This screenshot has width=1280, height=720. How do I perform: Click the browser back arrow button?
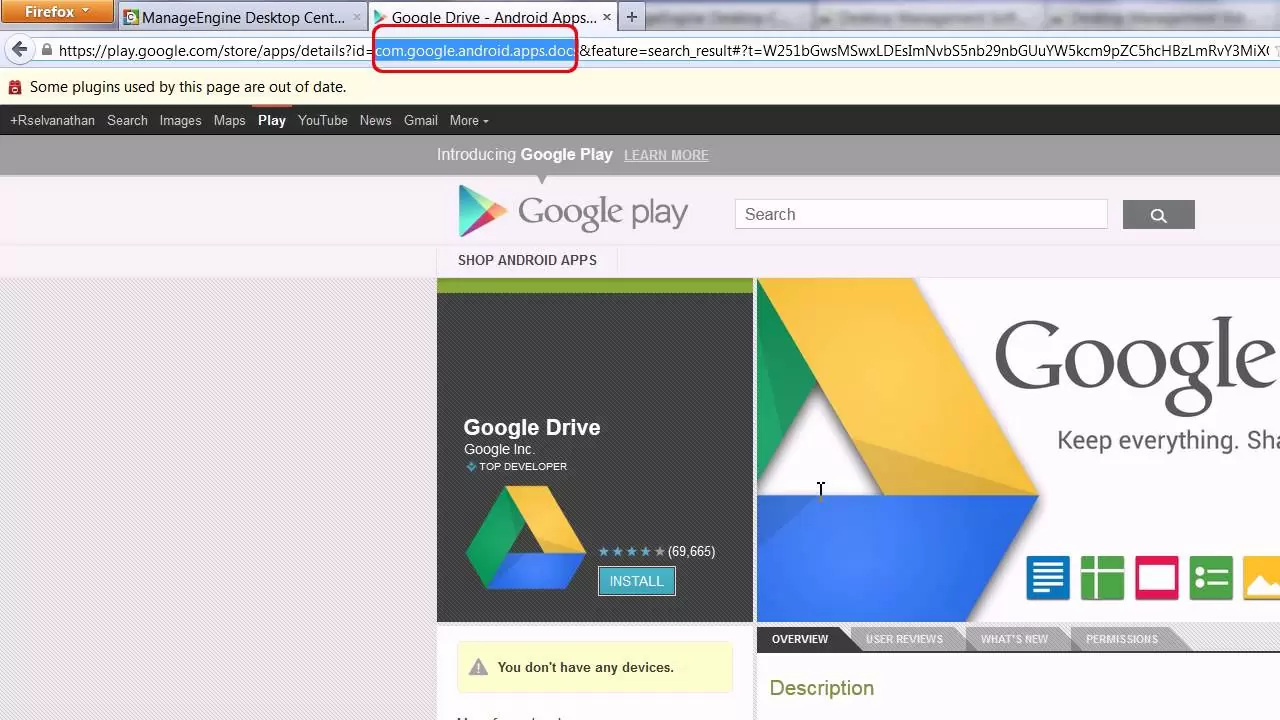click(x=19, y=50)
